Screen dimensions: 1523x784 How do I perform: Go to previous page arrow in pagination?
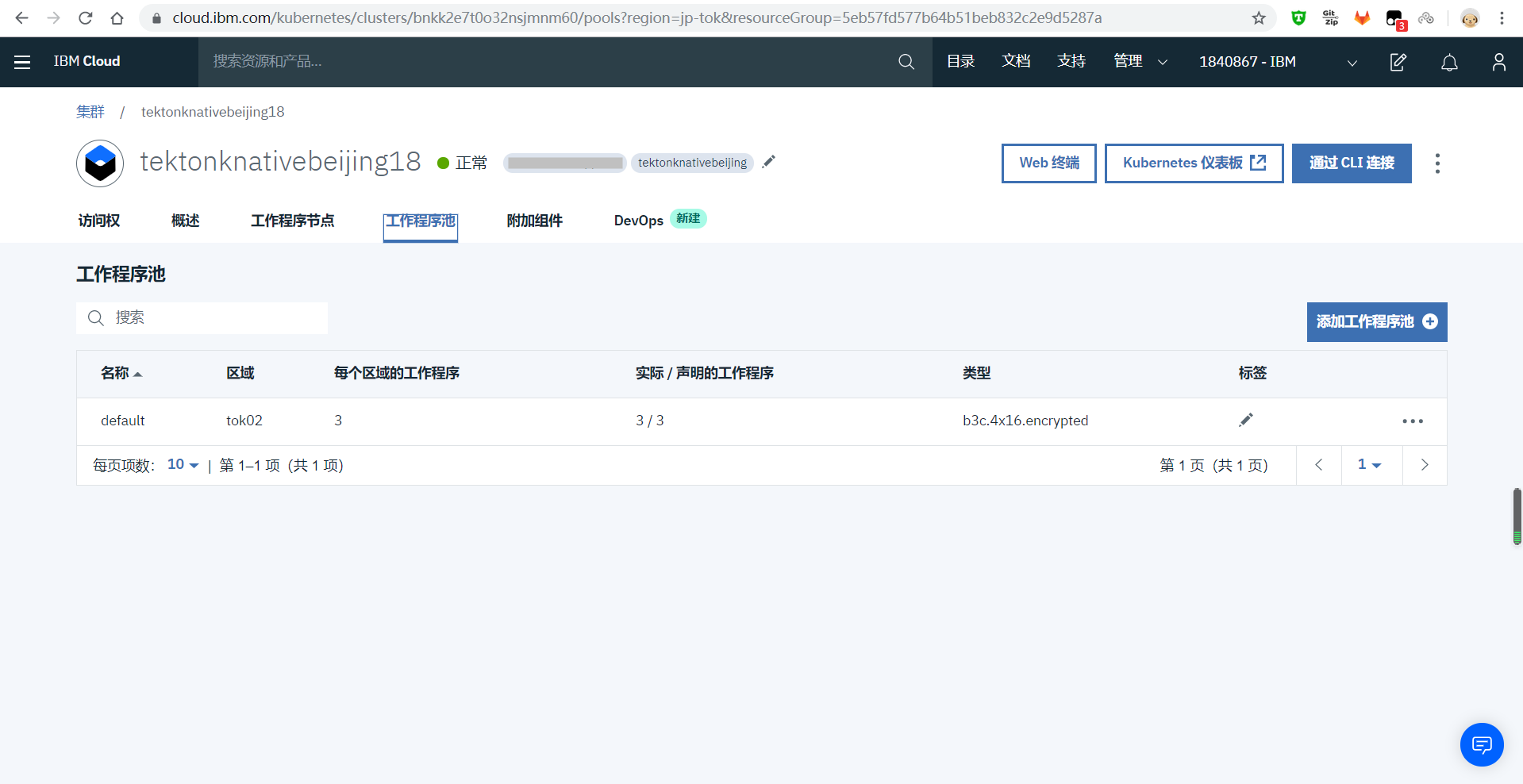[x=1318, y=465]
